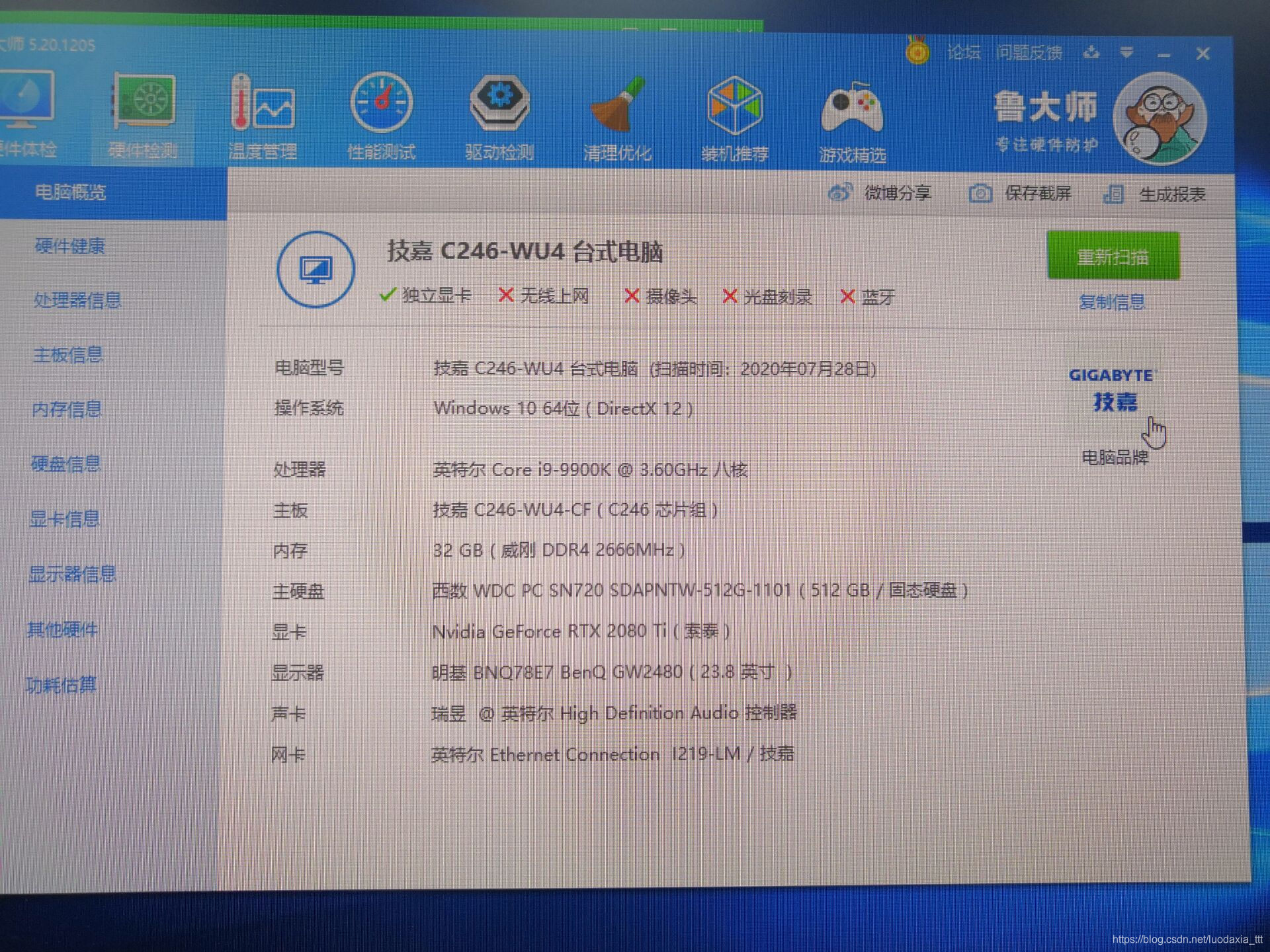Screen dimensions: 1270x952
Task: Click the 无线上网 status indicator
Action: pos(543,296)
